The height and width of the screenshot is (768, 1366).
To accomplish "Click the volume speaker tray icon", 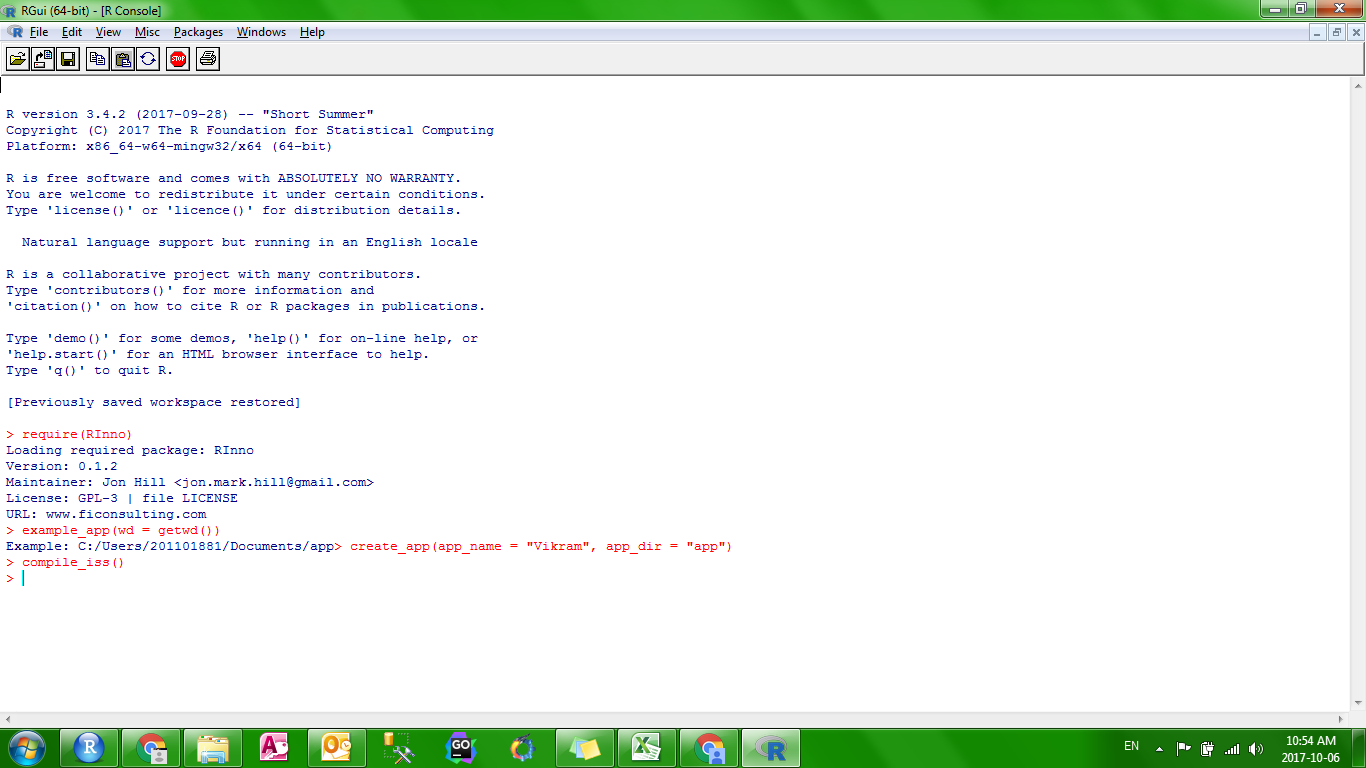I will (1256, 748).
